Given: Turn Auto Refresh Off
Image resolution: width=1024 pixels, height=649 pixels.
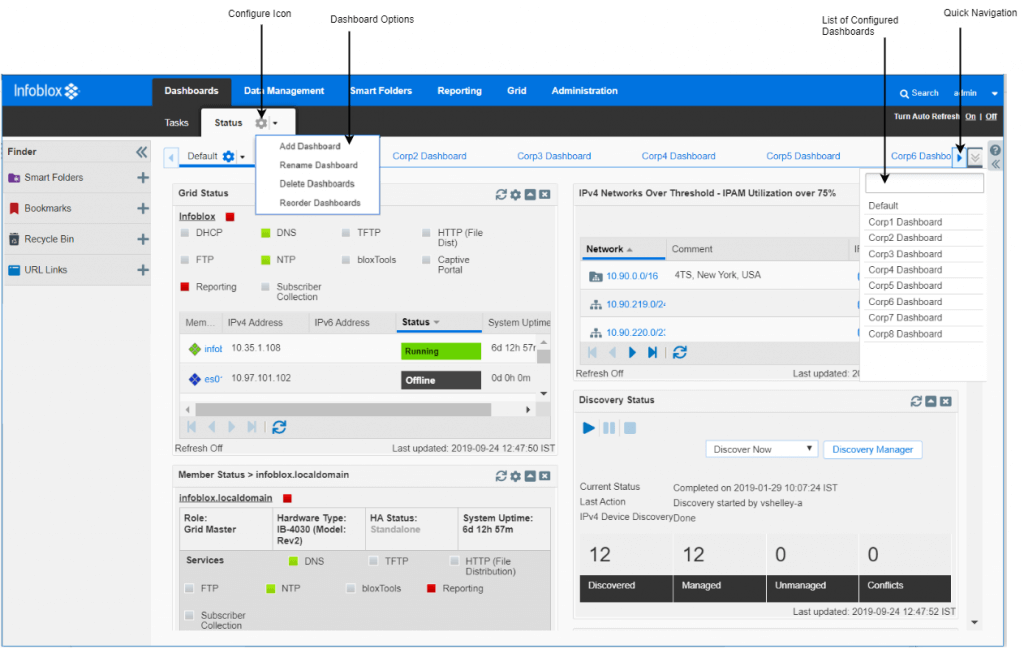Looking at the screenshot, I should (x=991, y=116).
